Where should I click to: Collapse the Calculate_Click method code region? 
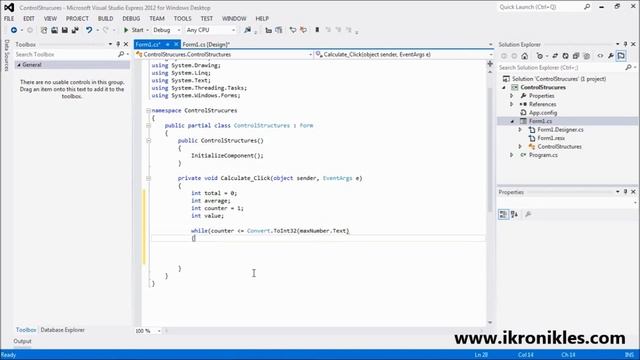tap(148, 178)
